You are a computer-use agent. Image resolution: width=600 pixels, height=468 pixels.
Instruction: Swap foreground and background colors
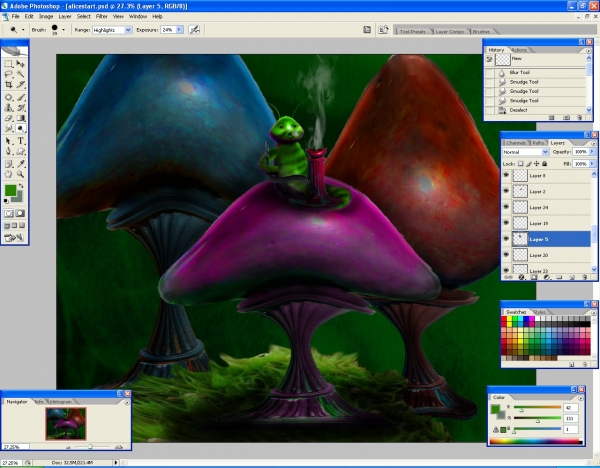coord(21,186)
